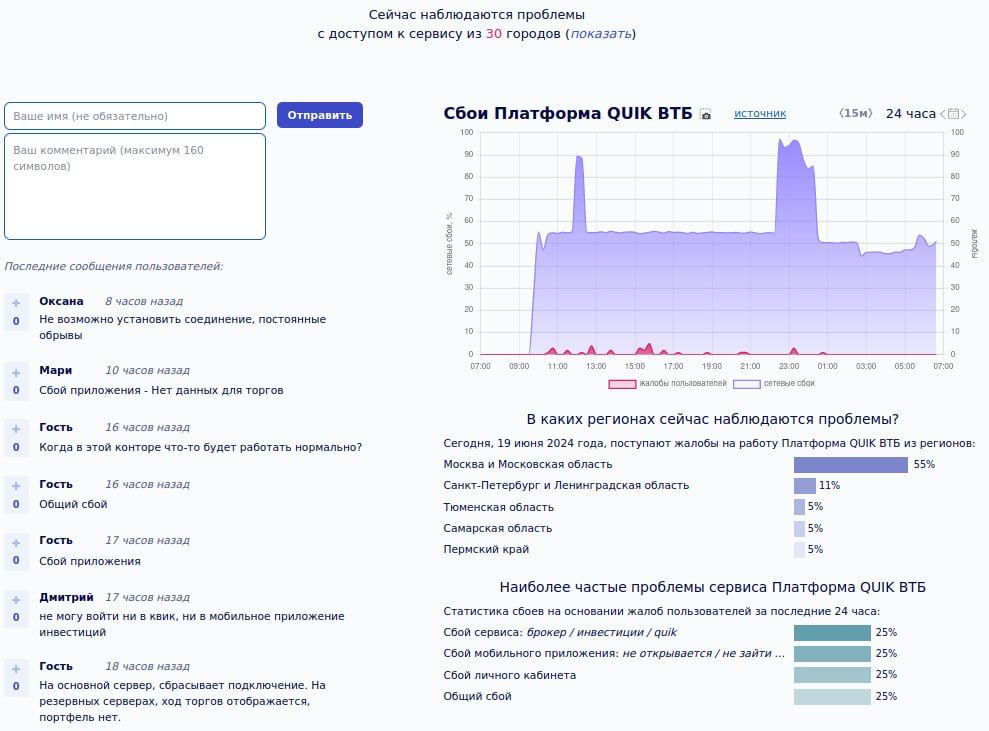This screenshot has width=989, height=731.
Task: Toggle the 'жалобы пользователей' legend series
Action: click(x=667, y=383)
